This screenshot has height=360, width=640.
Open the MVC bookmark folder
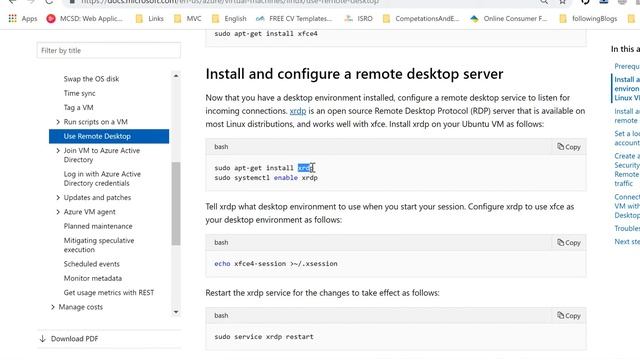[x=188, y=18]
